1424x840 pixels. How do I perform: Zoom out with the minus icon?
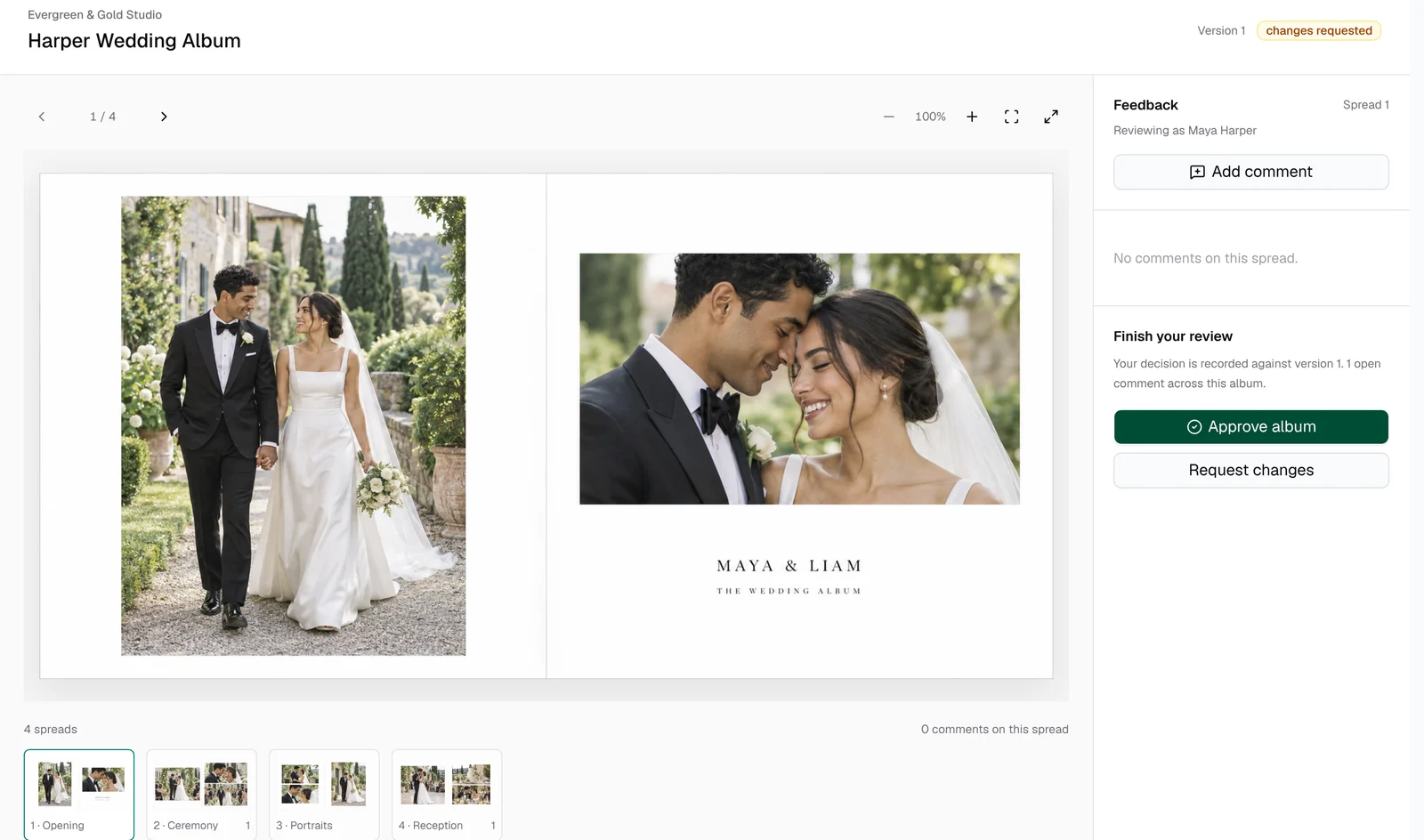click(888, 117)
